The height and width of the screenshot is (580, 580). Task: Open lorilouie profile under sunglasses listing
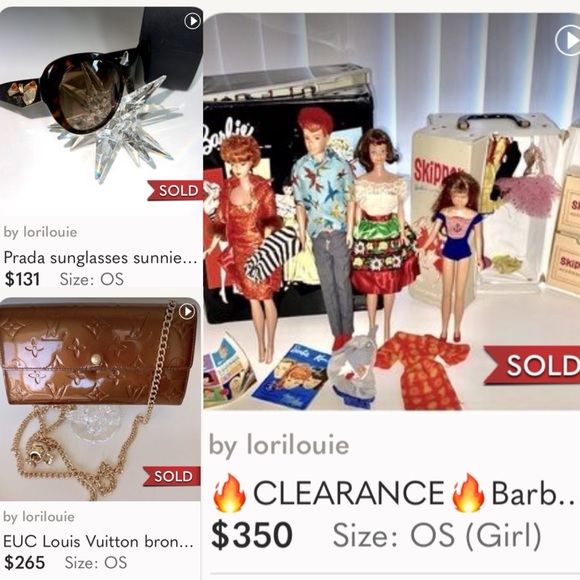[40, 232]
